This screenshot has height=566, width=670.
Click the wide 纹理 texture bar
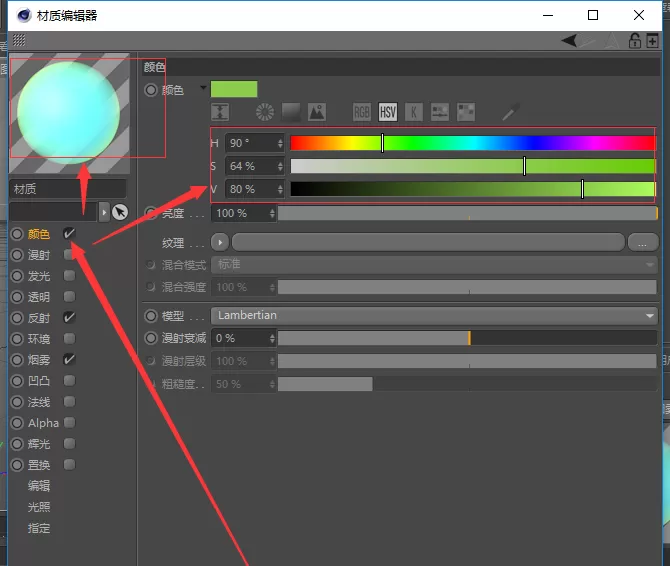click(428, 243)
